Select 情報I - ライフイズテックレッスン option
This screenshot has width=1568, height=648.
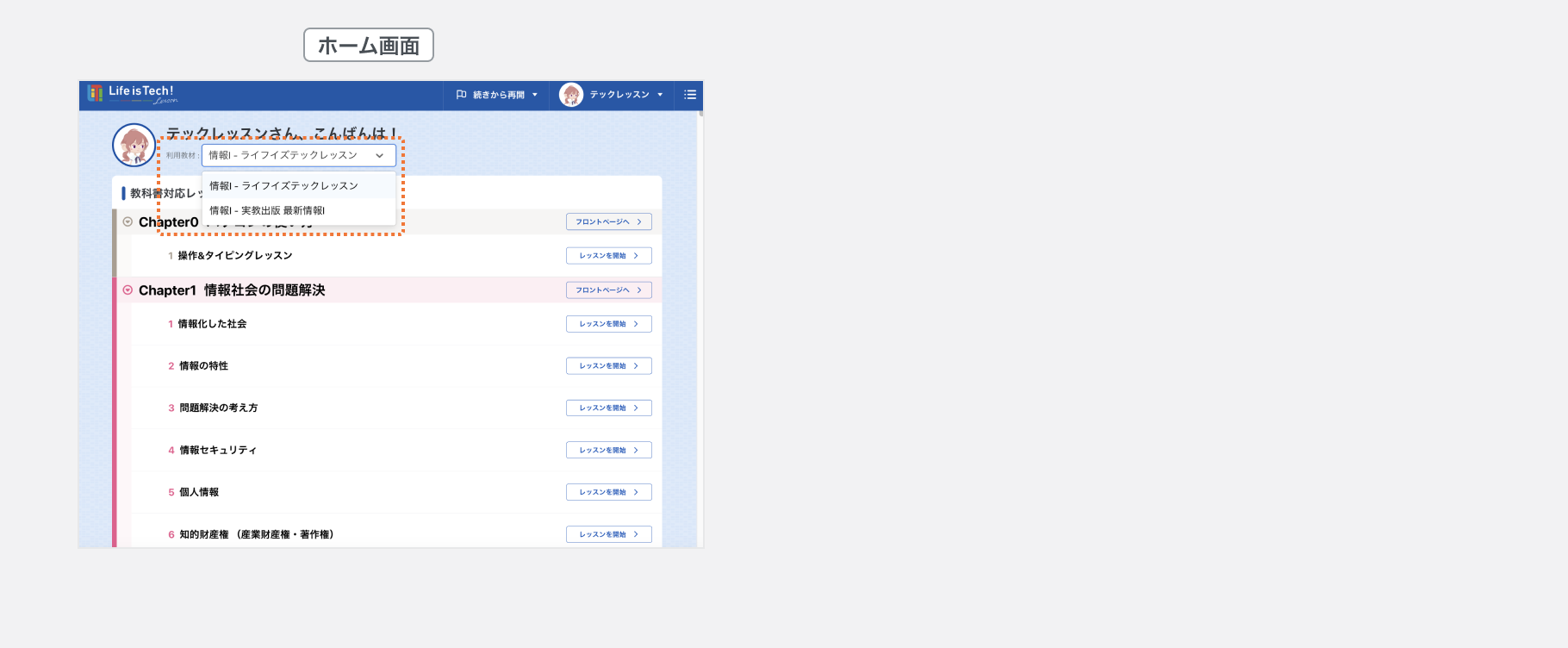pyautogui.click(x=299, y=185)
